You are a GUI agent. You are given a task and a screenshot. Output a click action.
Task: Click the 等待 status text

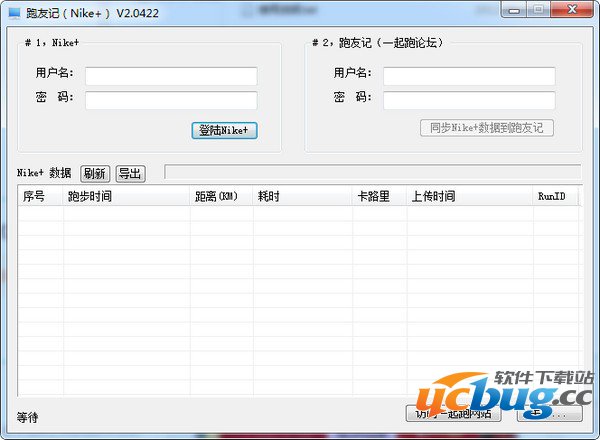[x=27, y=417]
